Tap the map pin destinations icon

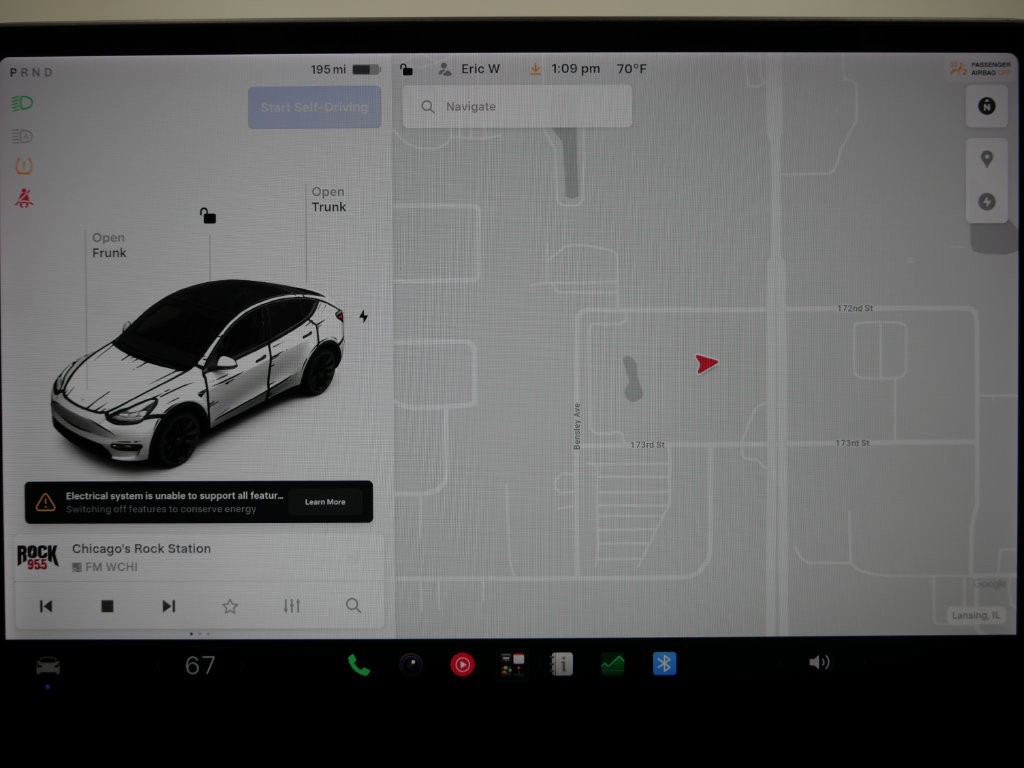coord(987,159)
